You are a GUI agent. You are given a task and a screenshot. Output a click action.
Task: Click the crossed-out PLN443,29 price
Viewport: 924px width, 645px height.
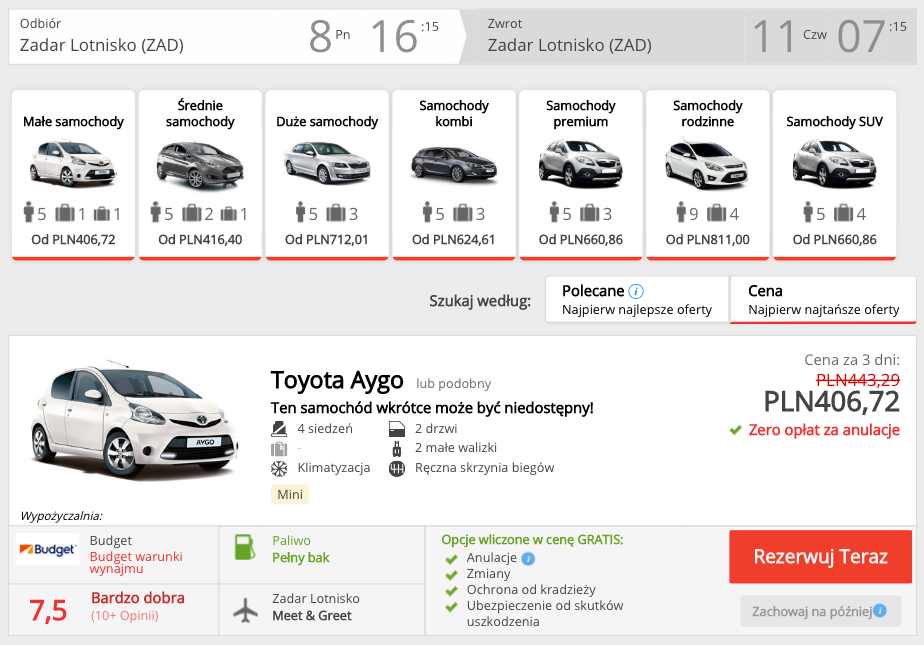pos(858,380)
